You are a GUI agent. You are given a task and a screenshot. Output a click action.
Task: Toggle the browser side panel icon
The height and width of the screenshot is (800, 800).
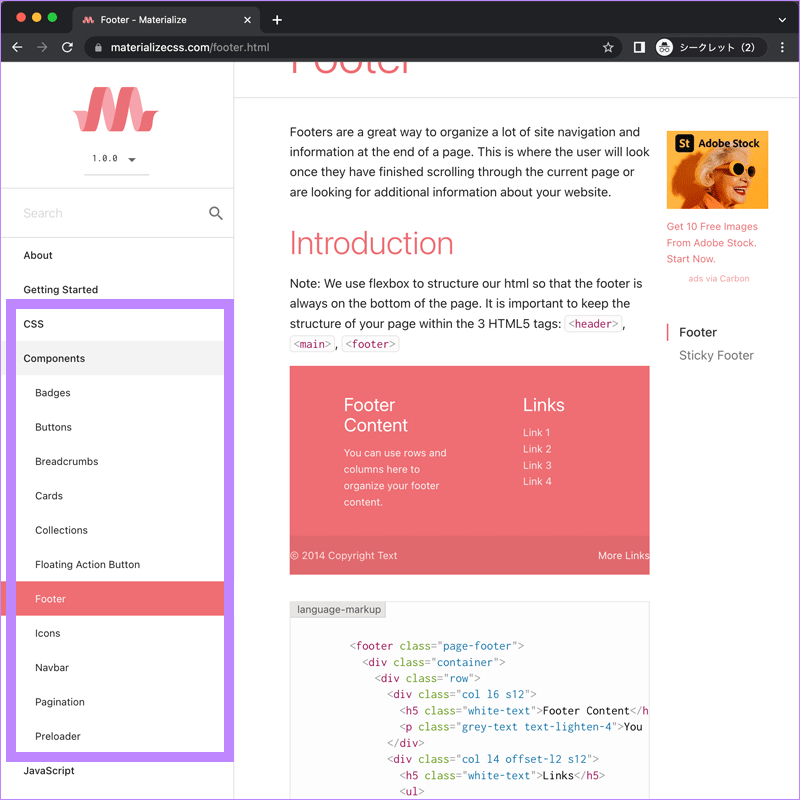[639, 47]
